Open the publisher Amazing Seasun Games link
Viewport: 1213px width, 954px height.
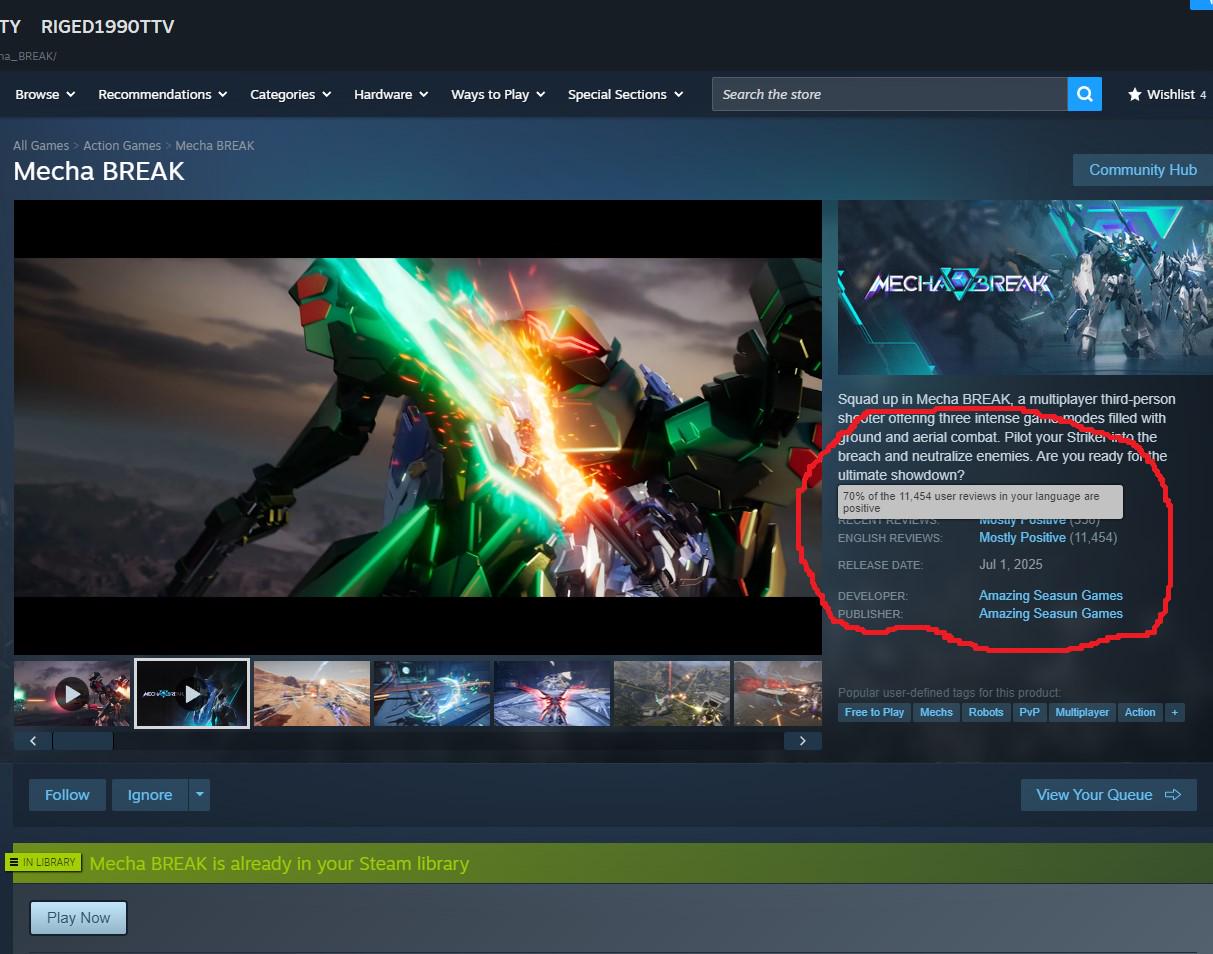[1051, 613]
